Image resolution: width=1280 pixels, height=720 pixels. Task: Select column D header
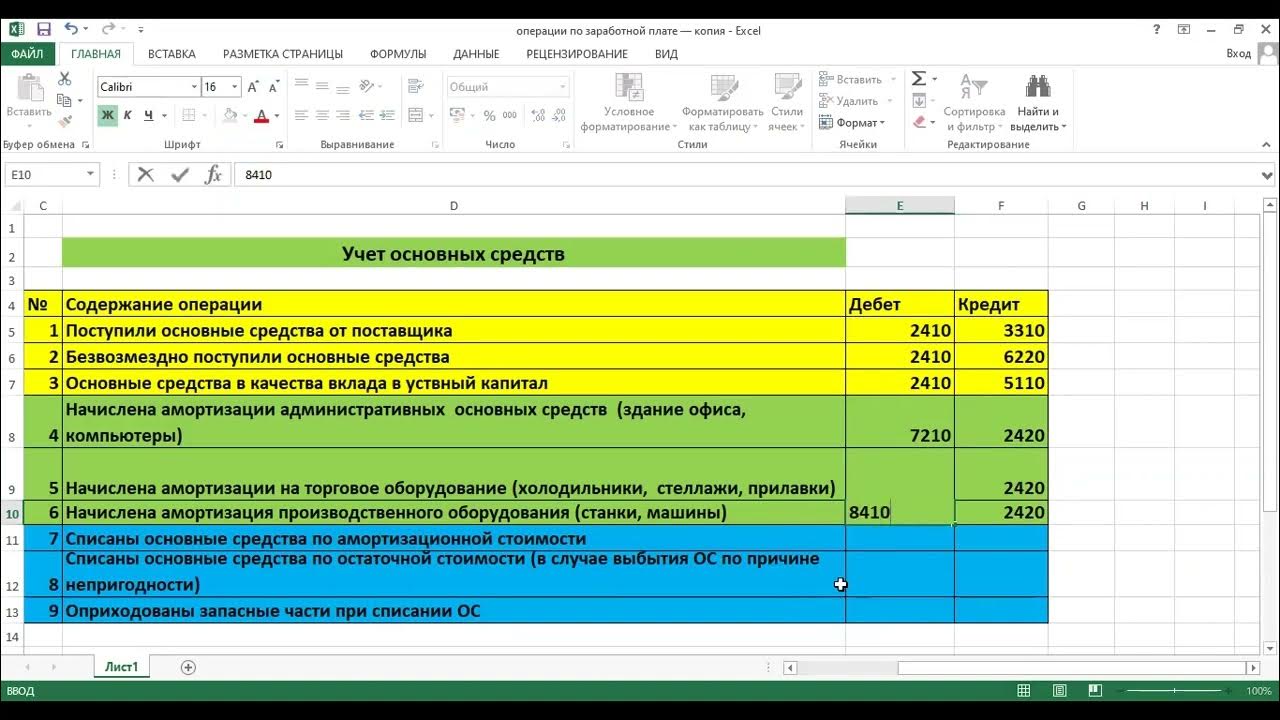click(x=454, y=206)
